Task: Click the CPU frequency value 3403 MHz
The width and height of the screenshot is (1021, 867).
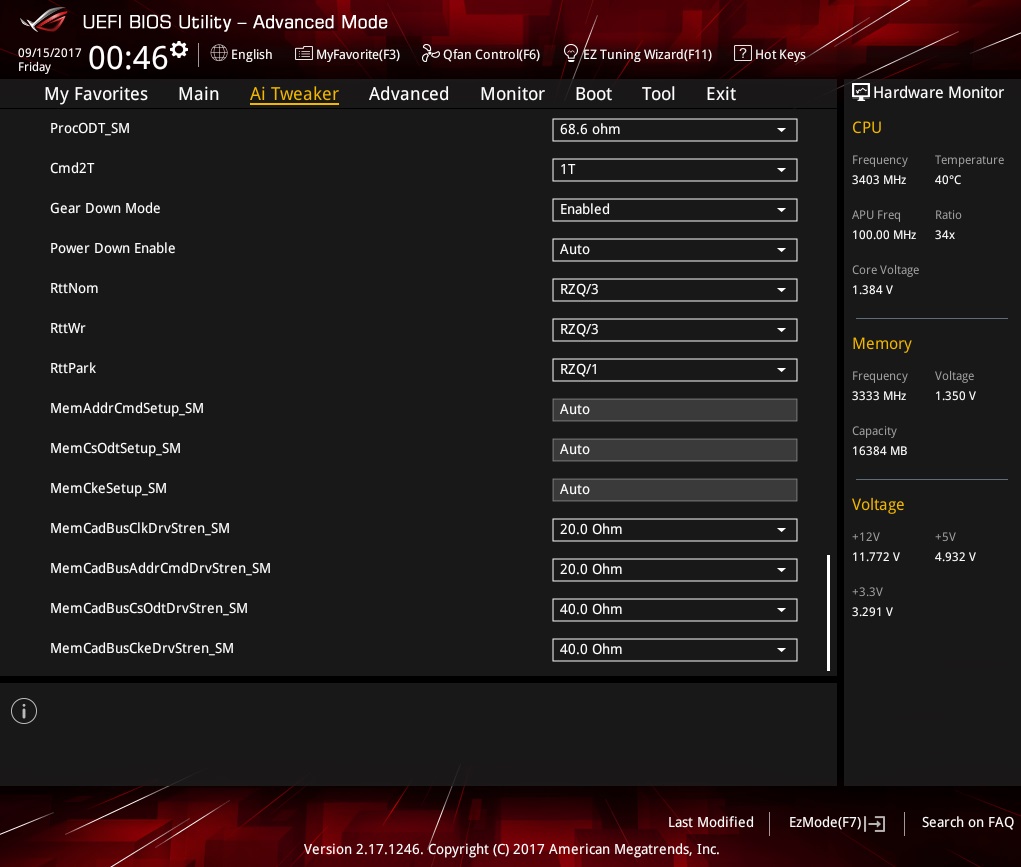Action: coord(878,180)
